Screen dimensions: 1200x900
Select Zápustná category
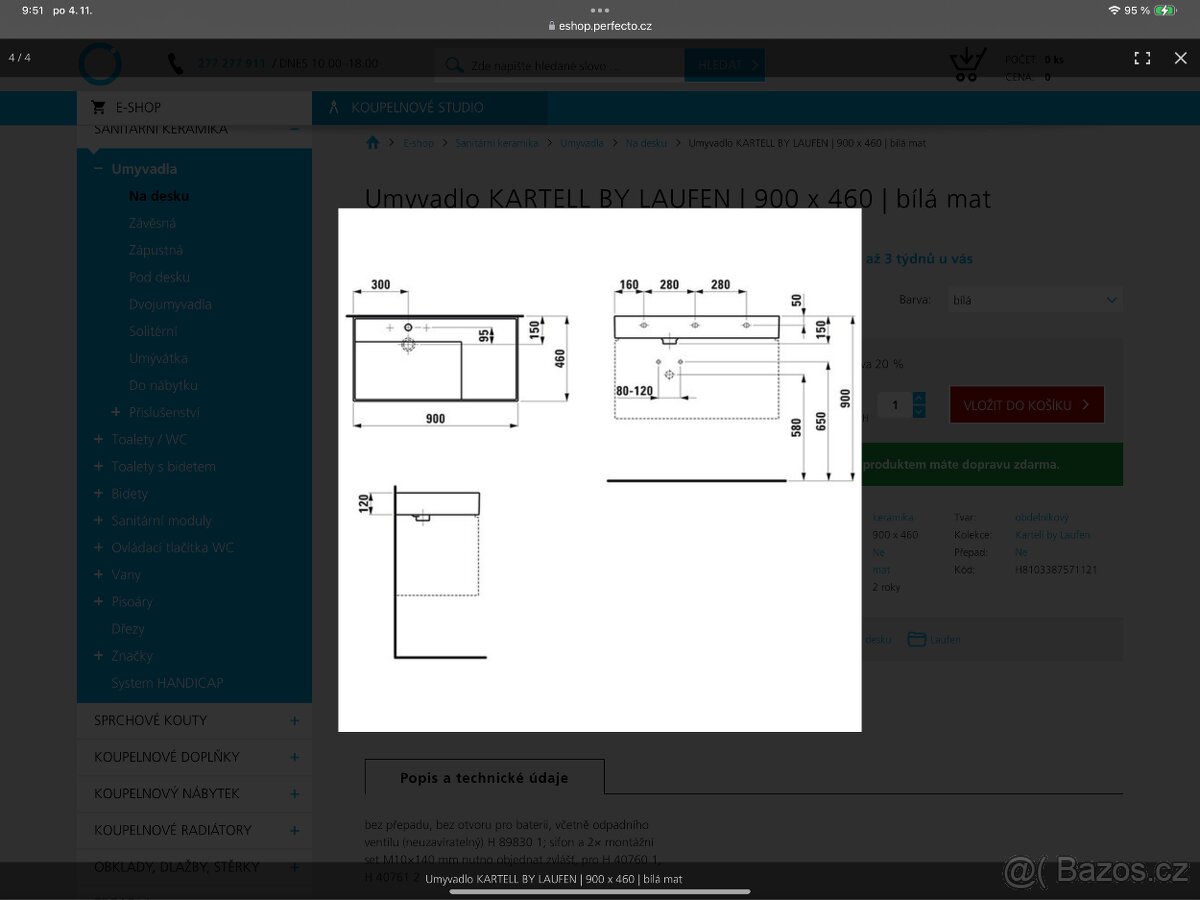[x=156, y=250]
